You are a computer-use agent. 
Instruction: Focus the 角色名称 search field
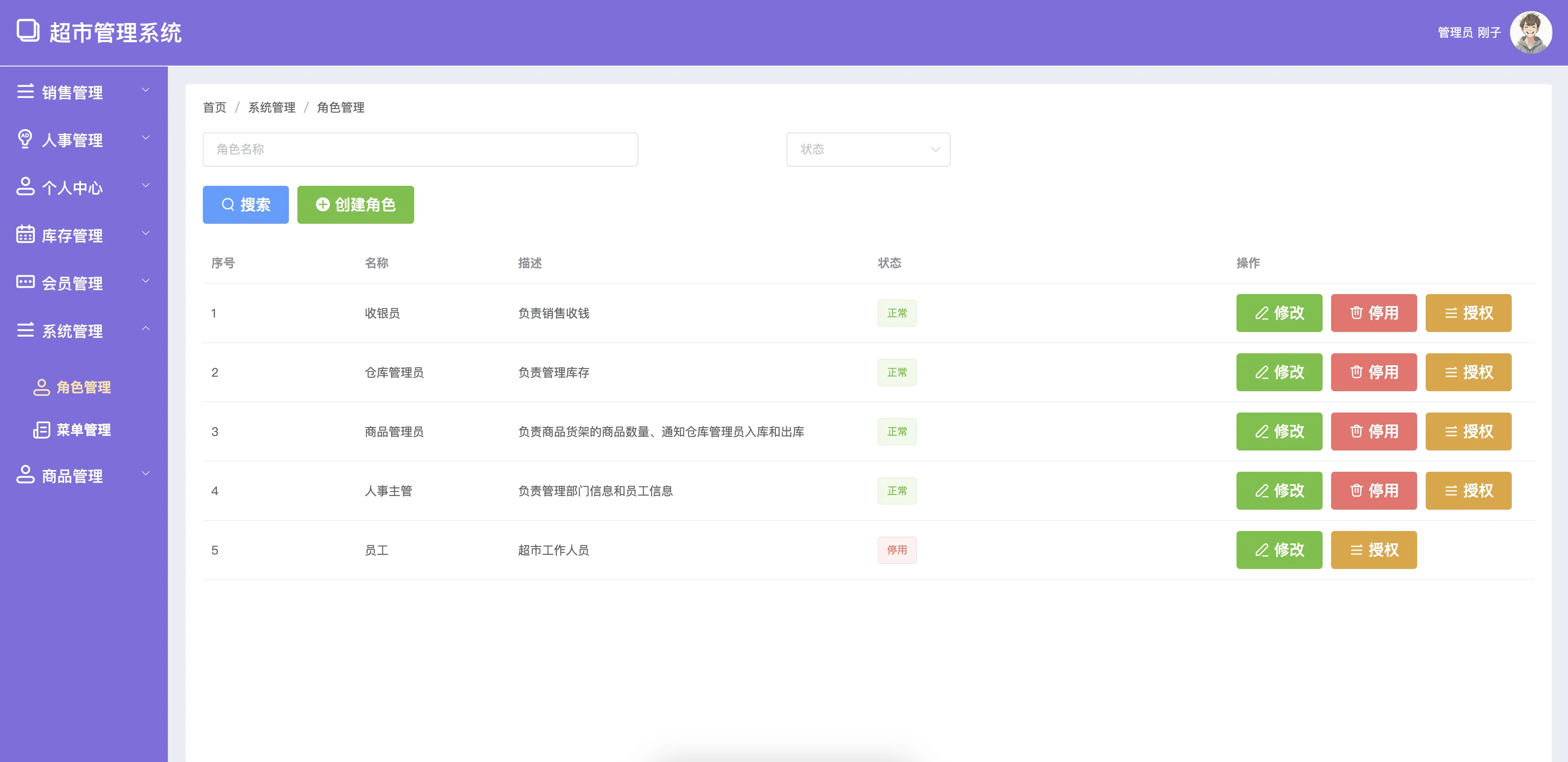420,149
